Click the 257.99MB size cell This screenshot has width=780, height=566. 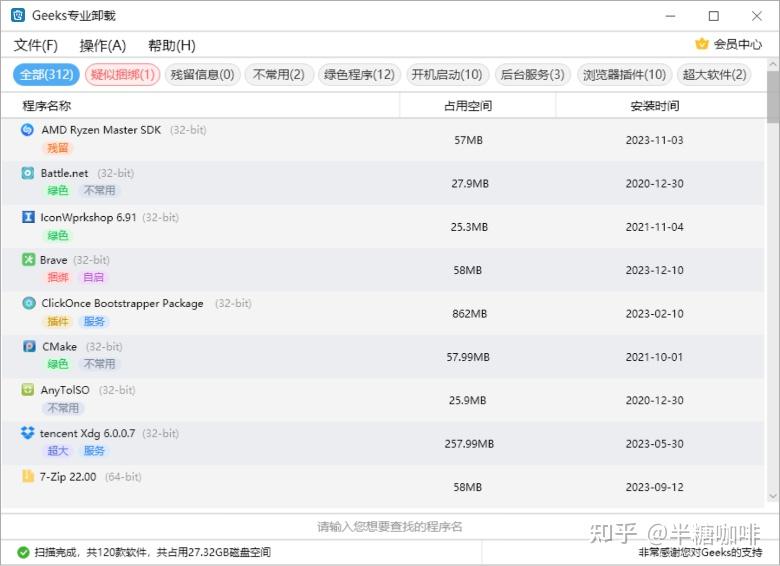click(469, 444)
